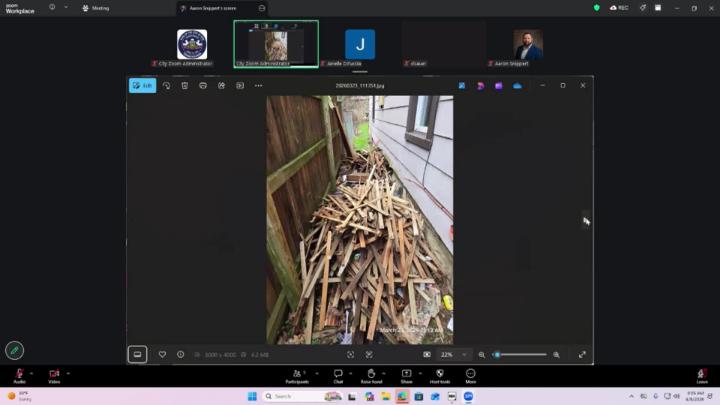720x405 pixels.
Task: Expand the Video options arrow
Action: 68,373
